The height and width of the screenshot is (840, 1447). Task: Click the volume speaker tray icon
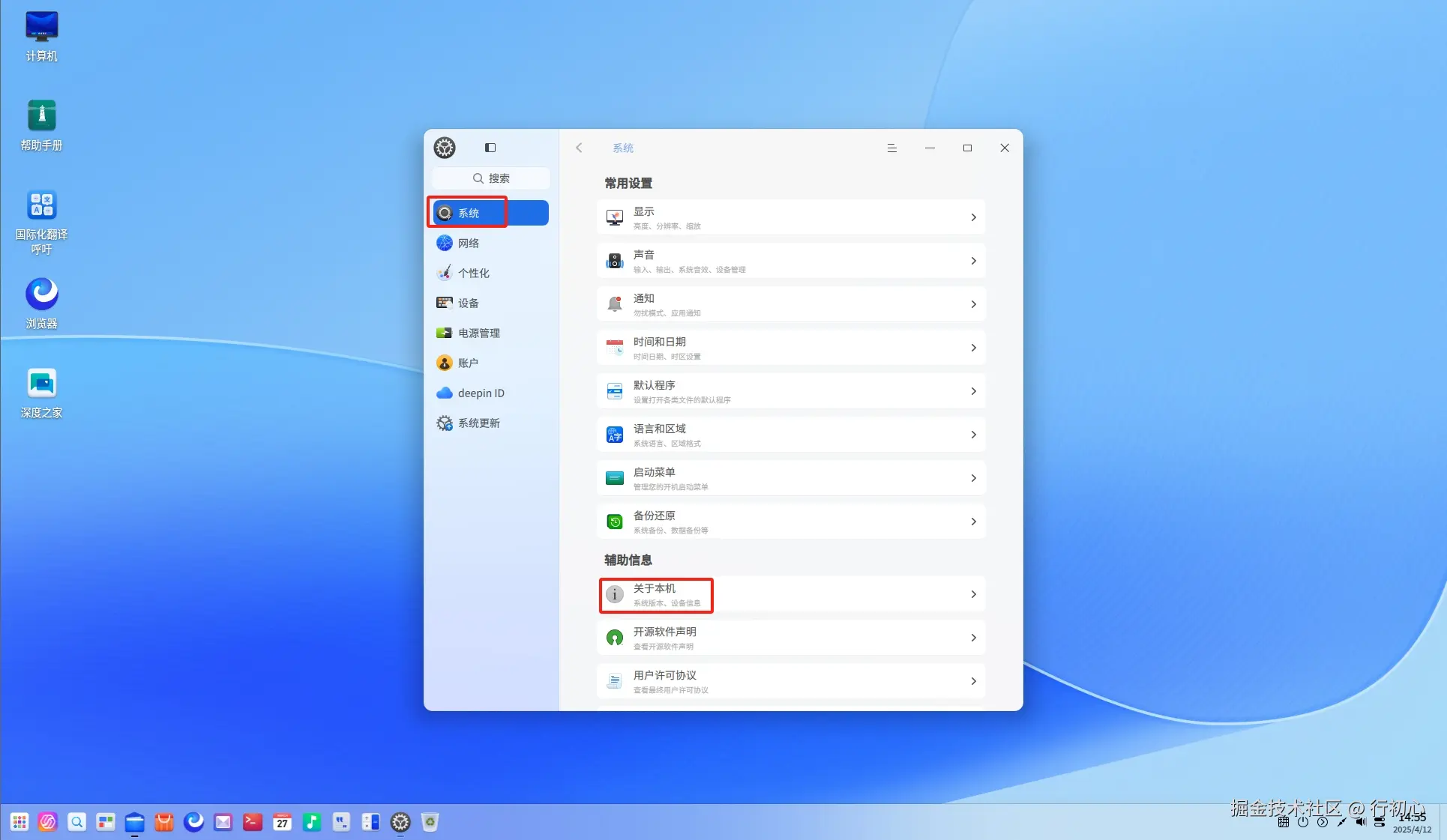tap(1361, 821)
